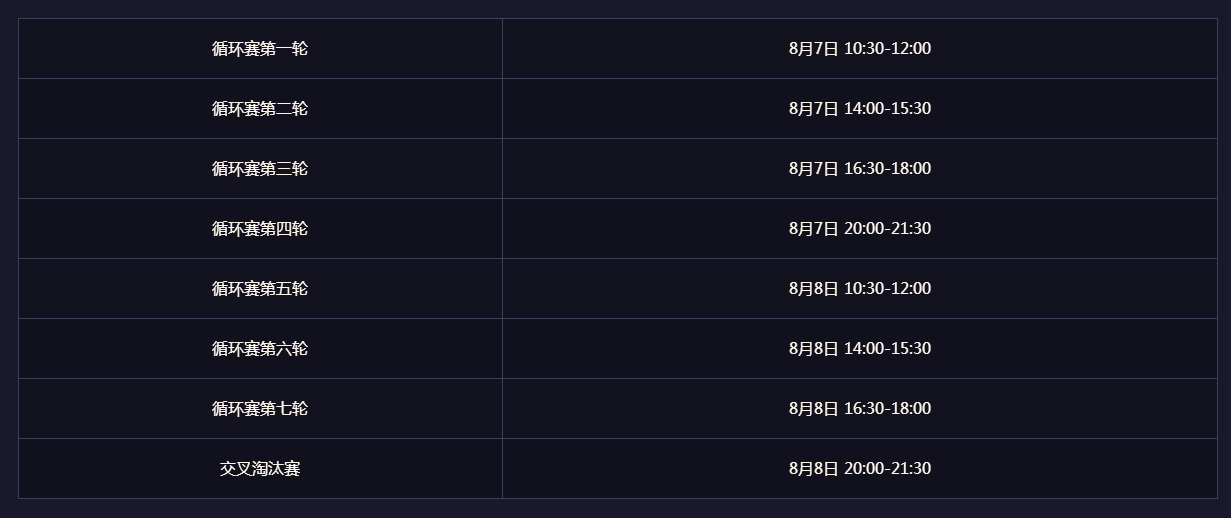Select the 8月7日 date in 循环赛第二轮 row
1231x518 pixels.
click(x=813, y=108)
